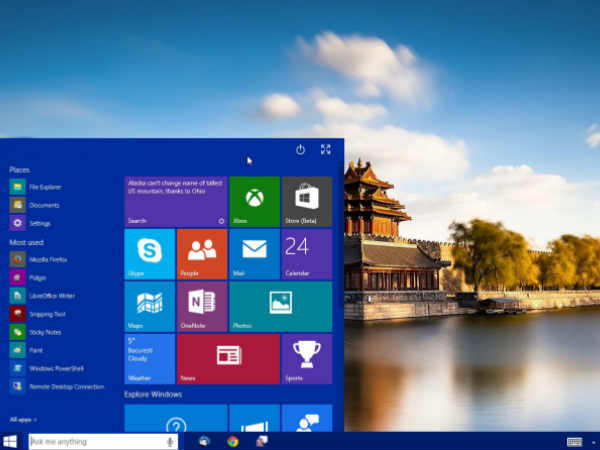Click the Start button on the taskbar
Screen dimensions: 600x450
[10, 441]
